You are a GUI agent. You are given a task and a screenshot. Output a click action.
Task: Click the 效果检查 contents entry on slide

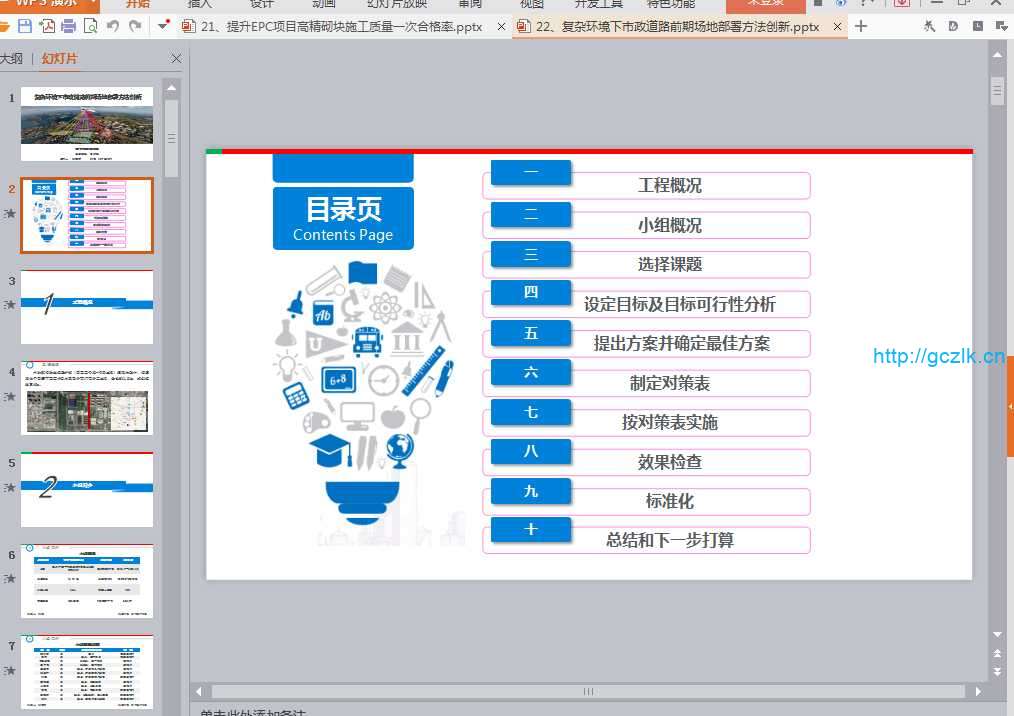click(670, 462)
